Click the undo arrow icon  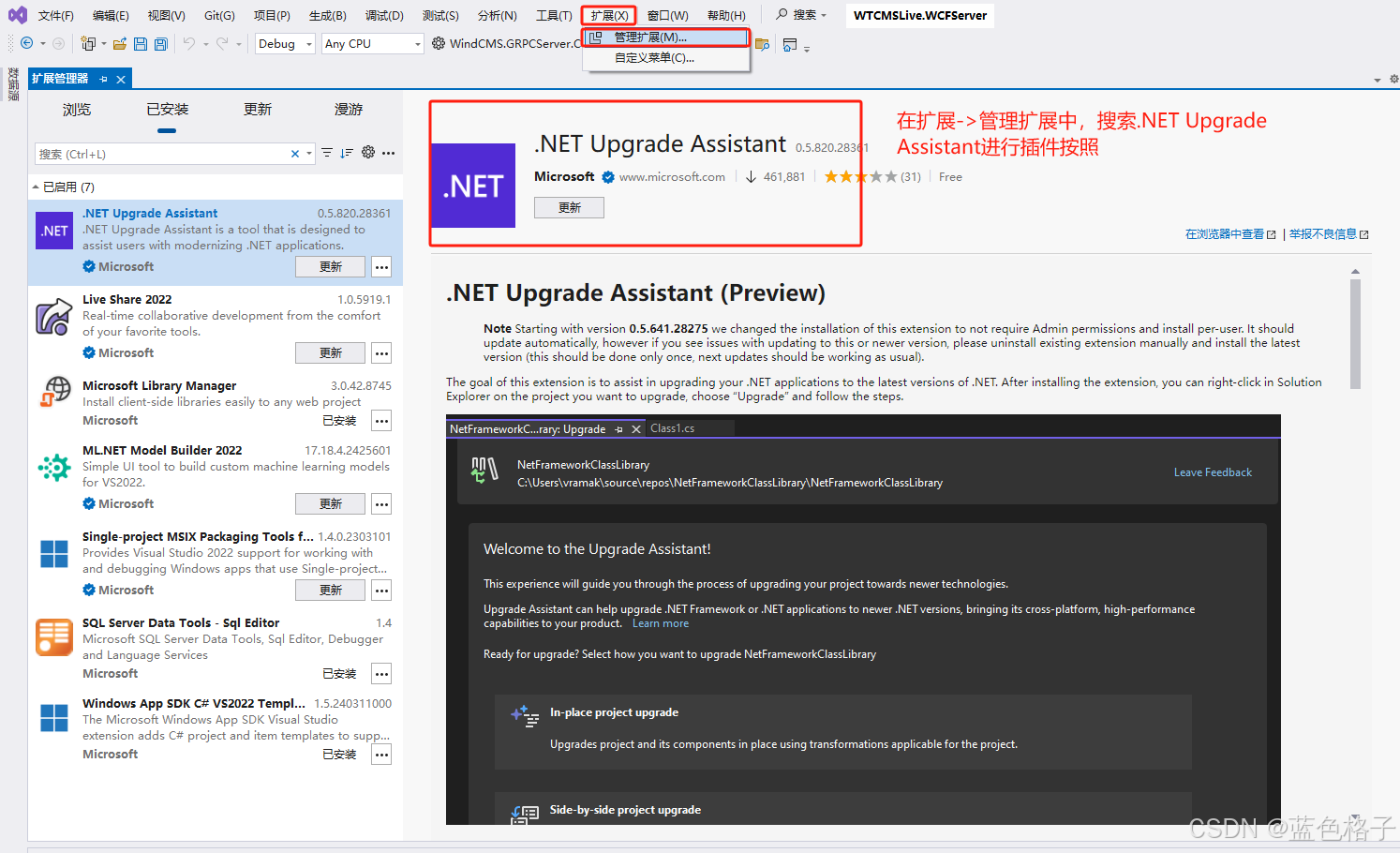[189, 43]
